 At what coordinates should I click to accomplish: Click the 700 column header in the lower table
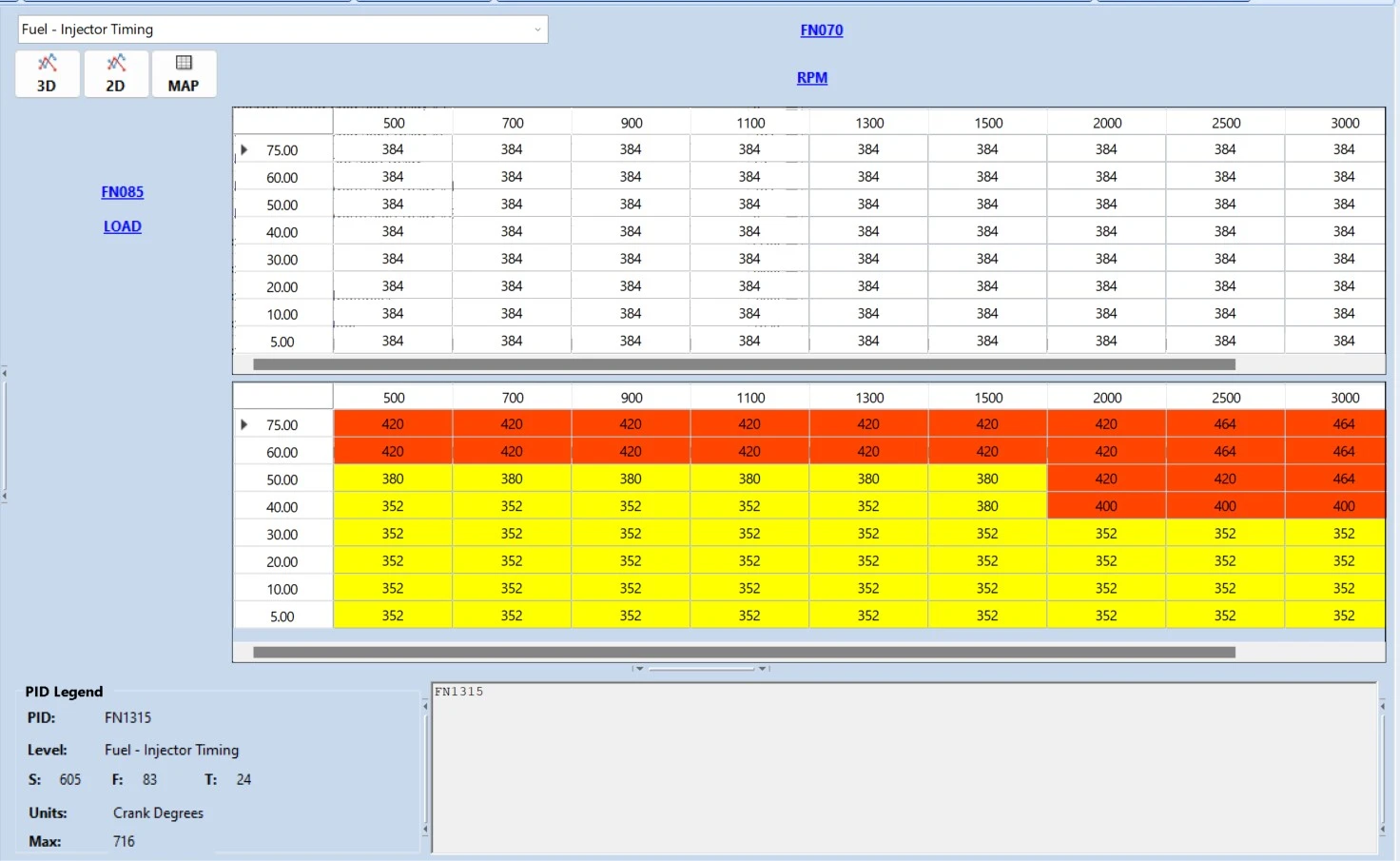[x=512, y=398]
